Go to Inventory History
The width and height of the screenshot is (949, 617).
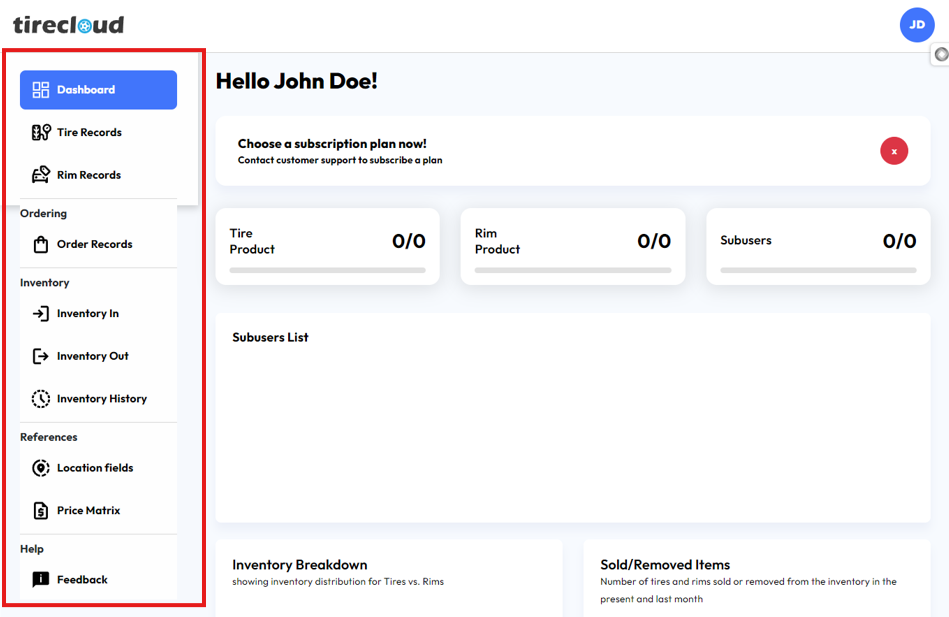pos(101,398)
